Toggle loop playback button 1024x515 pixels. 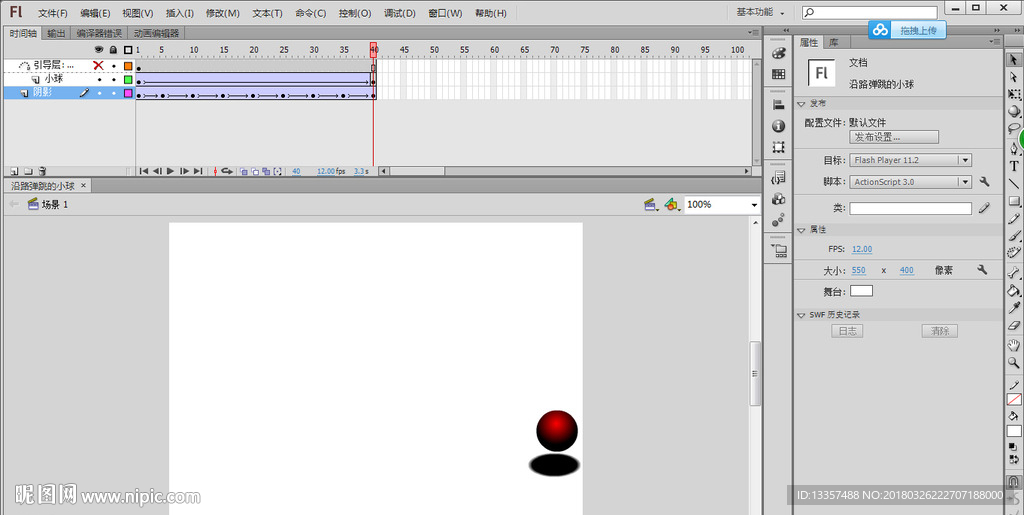click(x=227, y=171)
